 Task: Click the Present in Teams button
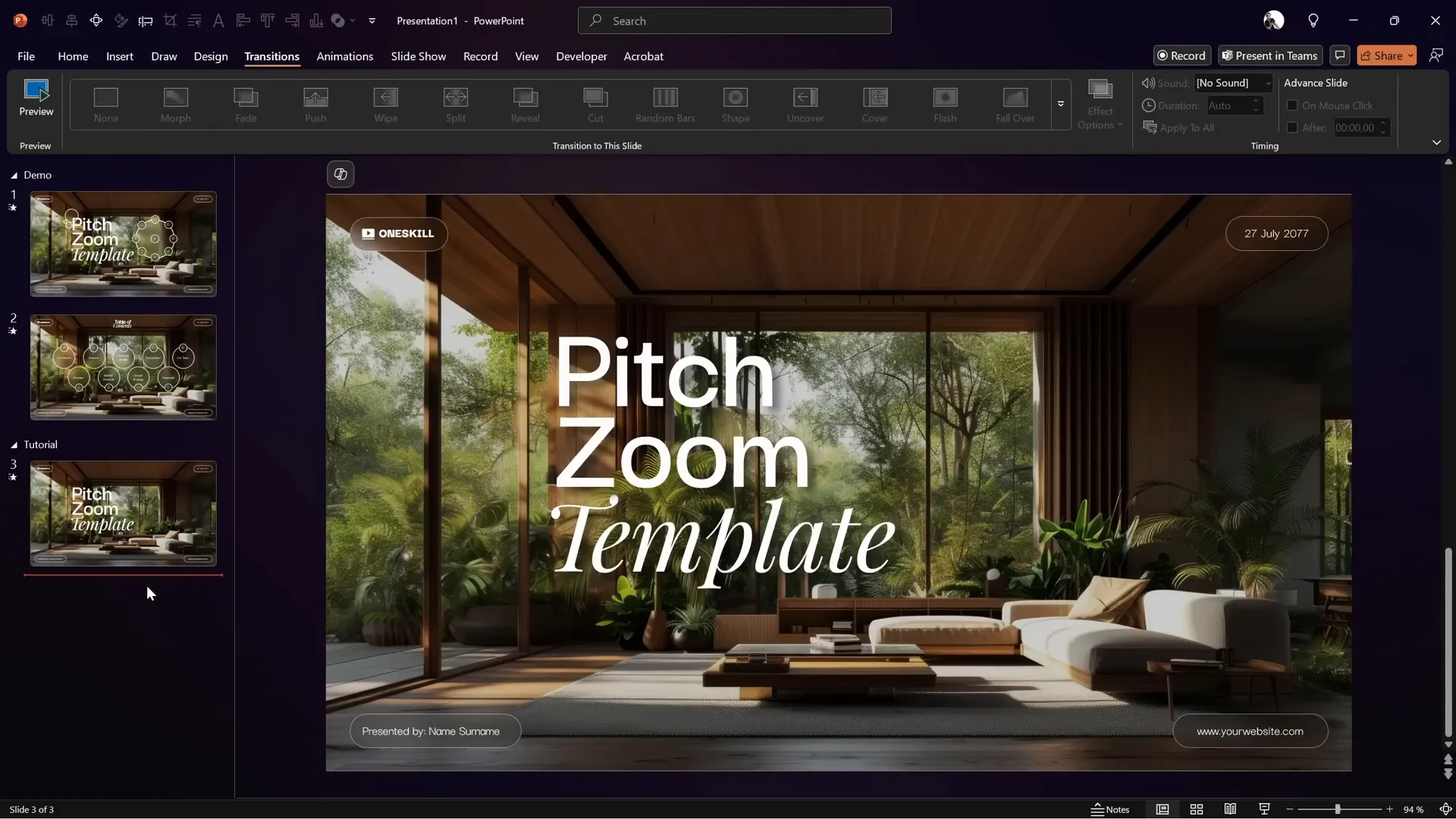coord(1269,55)
